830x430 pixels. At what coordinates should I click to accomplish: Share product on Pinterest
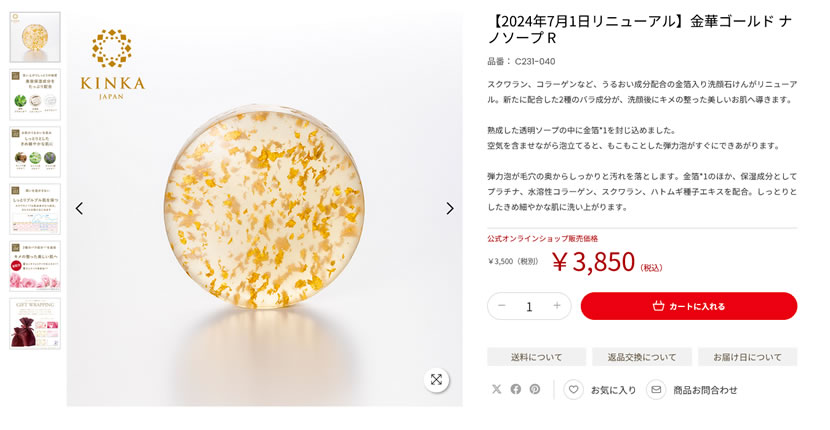pyautogui.click(x=535, y=389)
